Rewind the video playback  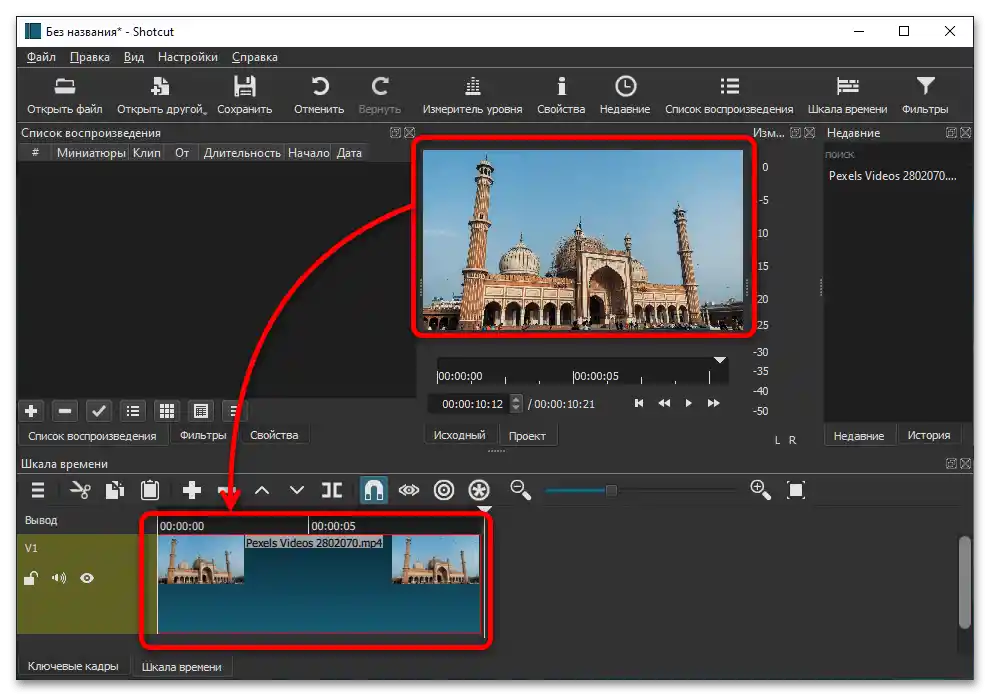coord(664,403)
